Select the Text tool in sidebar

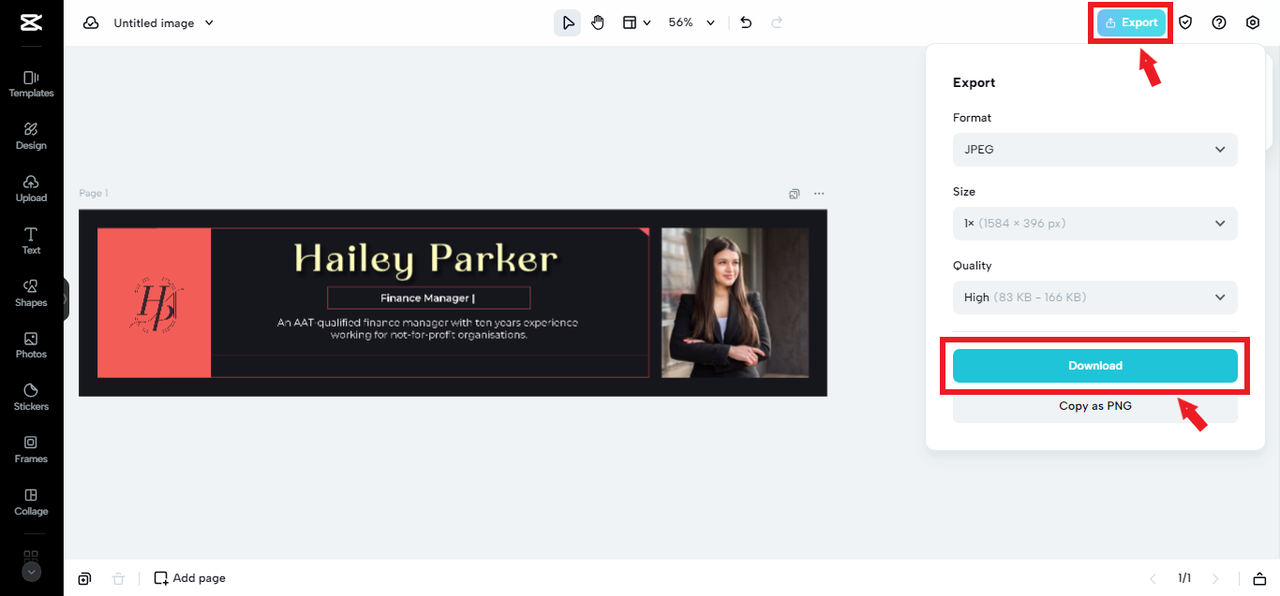pos(31,240)
